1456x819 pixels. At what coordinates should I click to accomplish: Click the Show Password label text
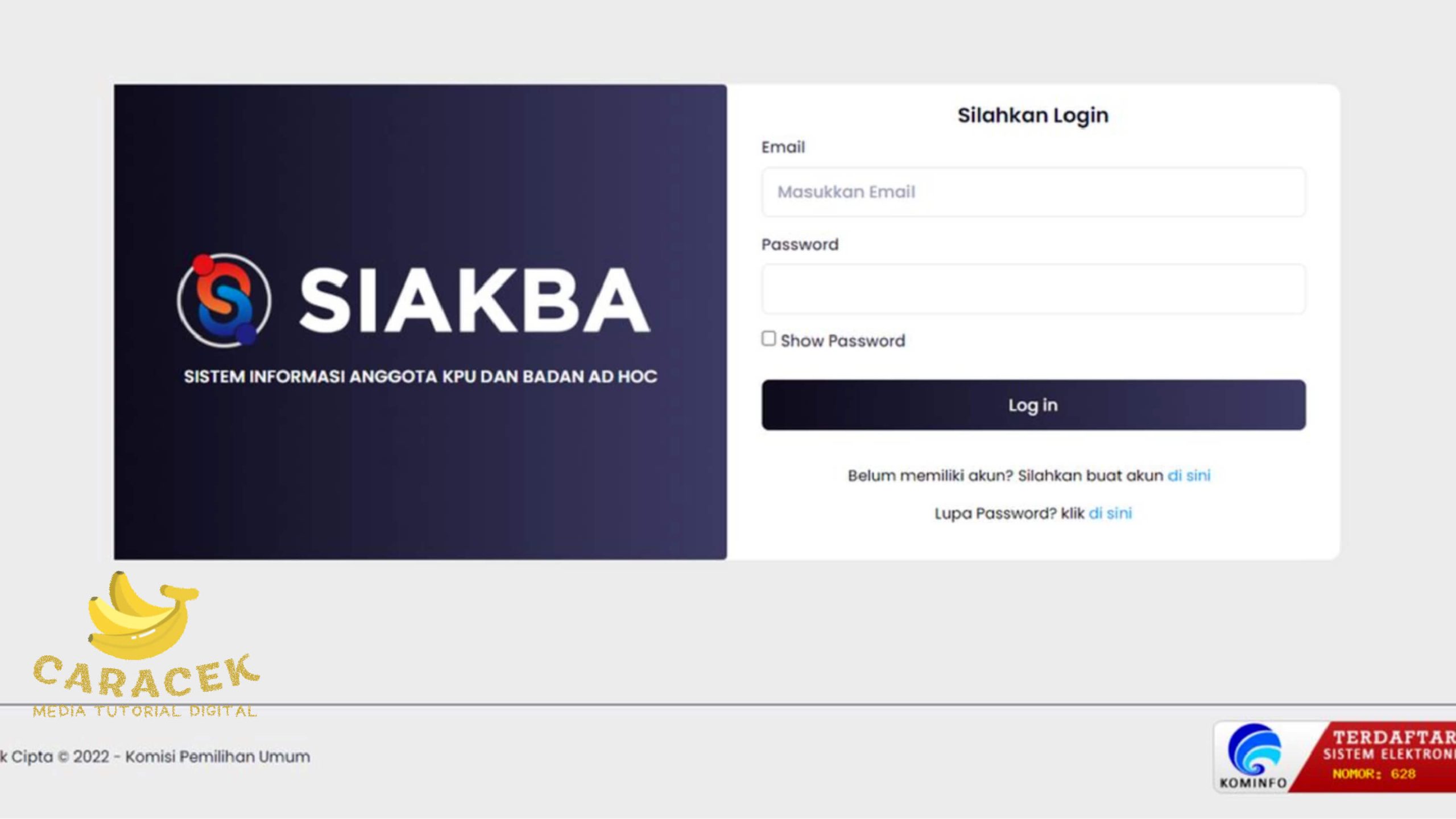click(x=842, y=341)
